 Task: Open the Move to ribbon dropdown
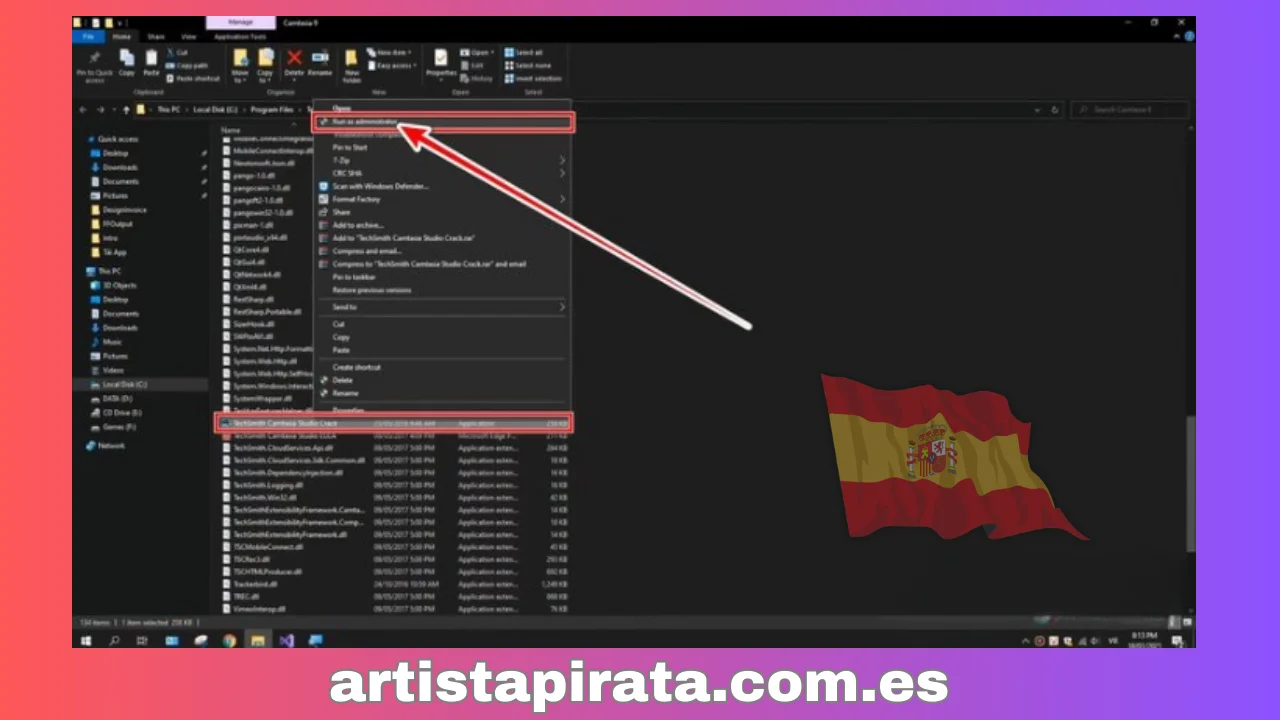[x=240, y=66]
